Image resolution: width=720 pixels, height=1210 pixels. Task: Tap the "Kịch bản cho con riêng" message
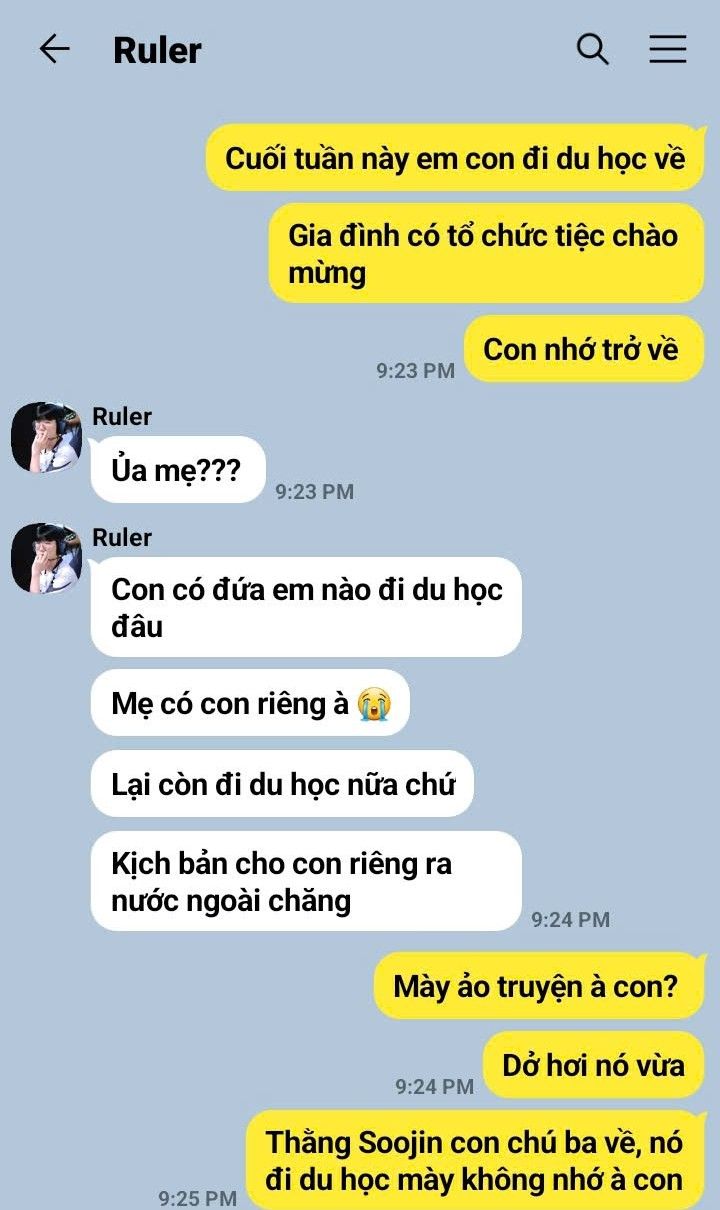pyautogui.click(x=306, y=881)
